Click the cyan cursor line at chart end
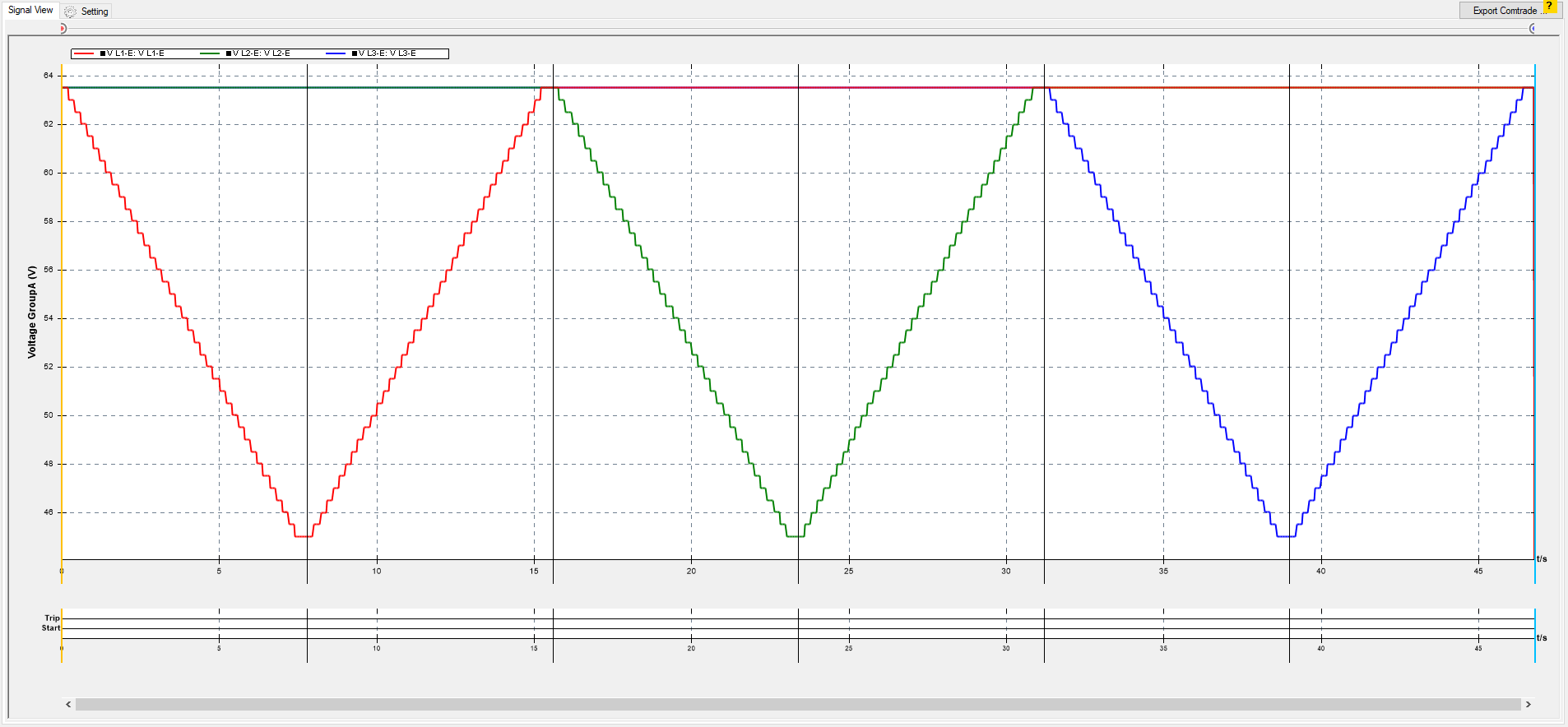The height and width of the screenshot is (727, 1568). pyautogui.click(x=1535, y=329)
